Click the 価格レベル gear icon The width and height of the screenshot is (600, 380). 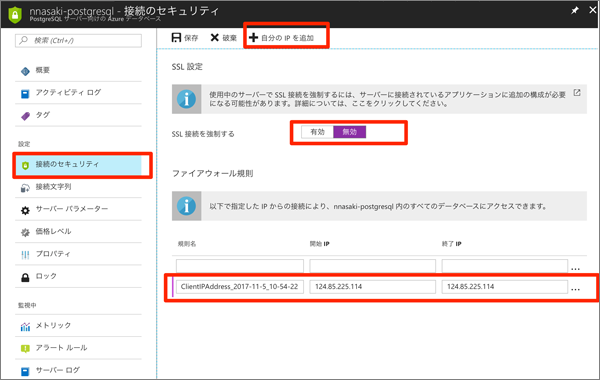coord(25,232)
